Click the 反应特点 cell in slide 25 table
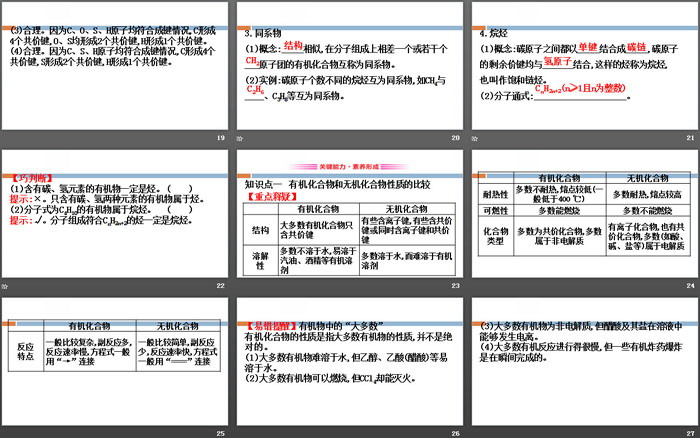The width and height of the screenshot is (700, 438). click(26, 351)
